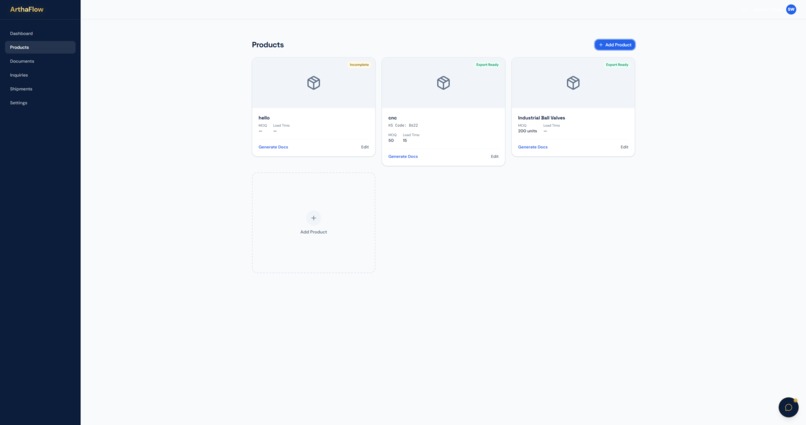
Task: Open the user avatar menu
Action: [791, 9]
